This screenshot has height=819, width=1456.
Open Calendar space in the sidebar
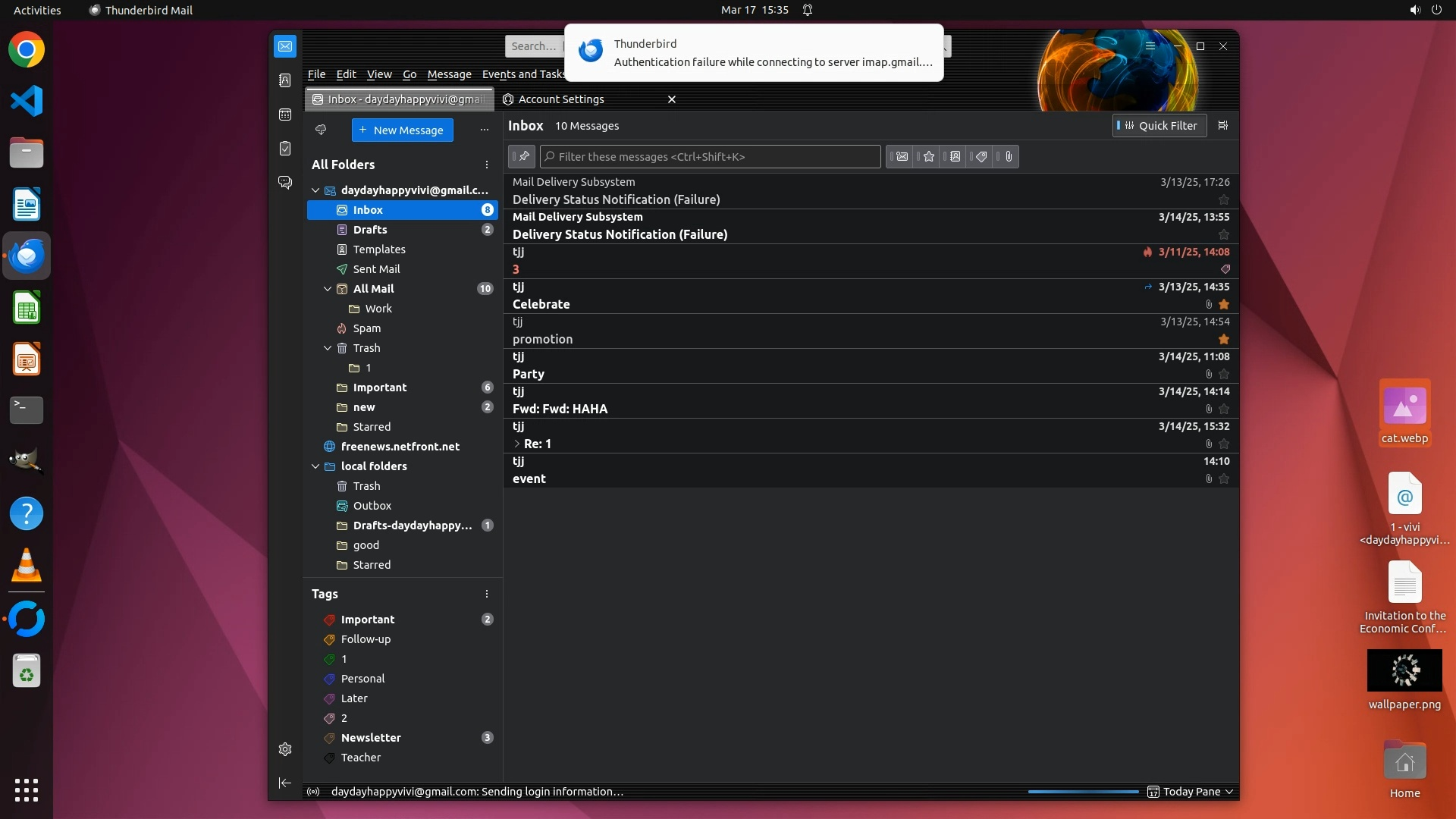pyautogui.click(x=285, y=115)
